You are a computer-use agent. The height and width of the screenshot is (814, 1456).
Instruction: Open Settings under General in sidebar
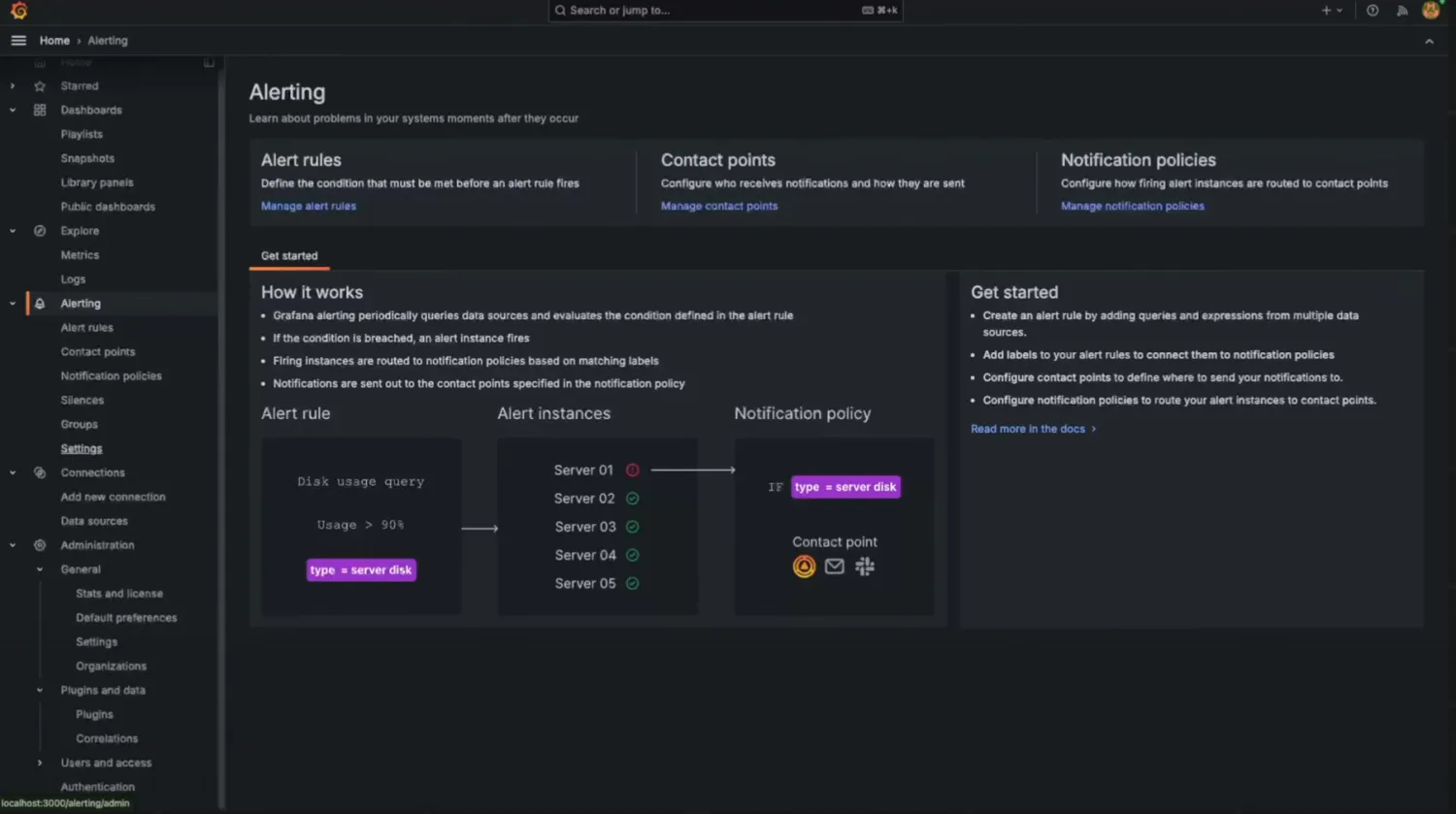coord(97,642)
